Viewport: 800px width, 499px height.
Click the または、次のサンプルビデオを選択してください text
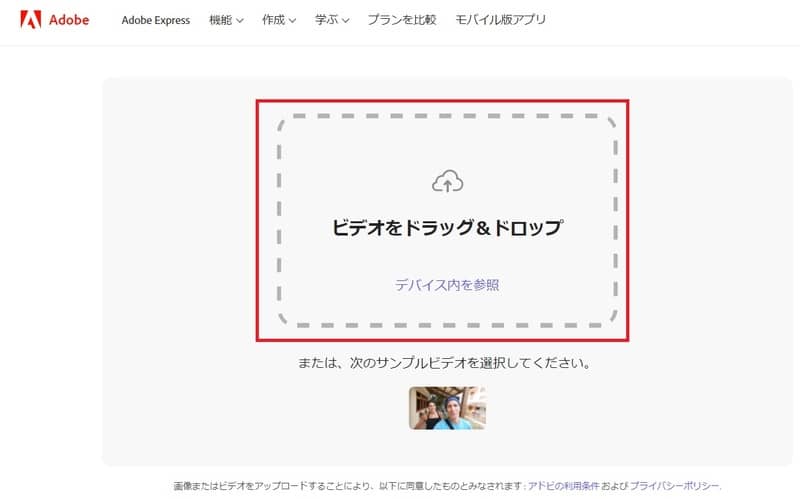point(444,363)
